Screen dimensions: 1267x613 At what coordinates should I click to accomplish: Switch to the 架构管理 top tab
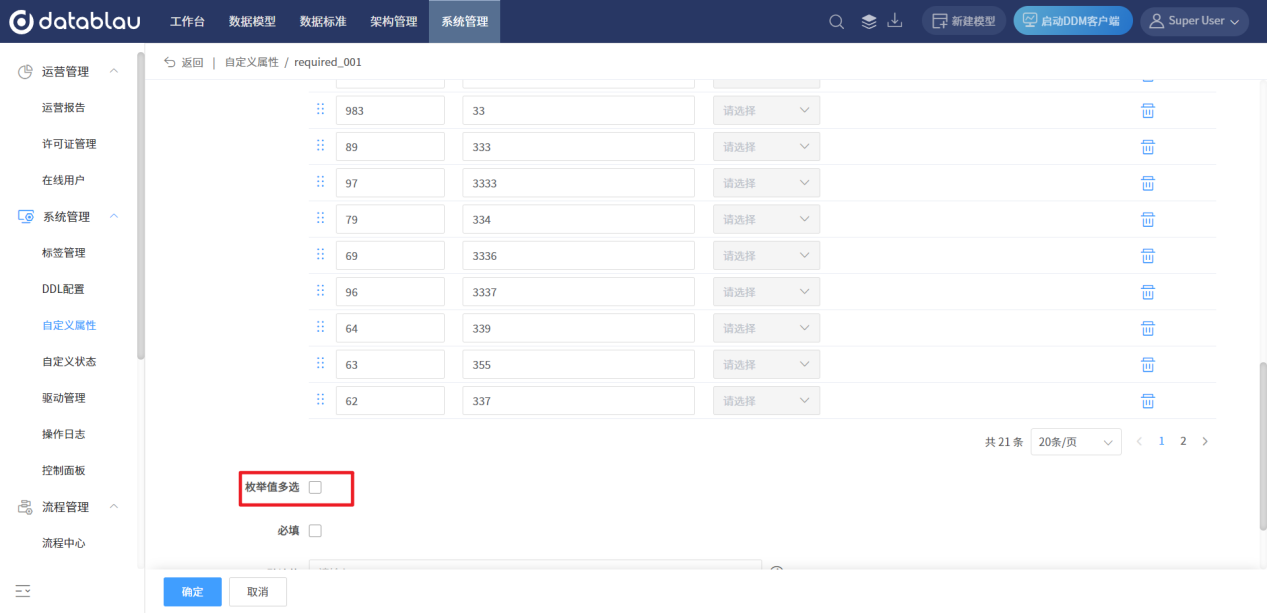(x=394, y=21)
